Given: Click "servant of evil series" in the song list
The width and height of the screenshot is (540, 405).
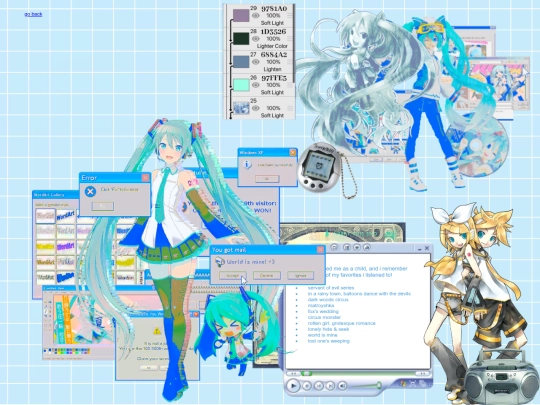Looking at the screenshot, I should (x=331, y=288).
